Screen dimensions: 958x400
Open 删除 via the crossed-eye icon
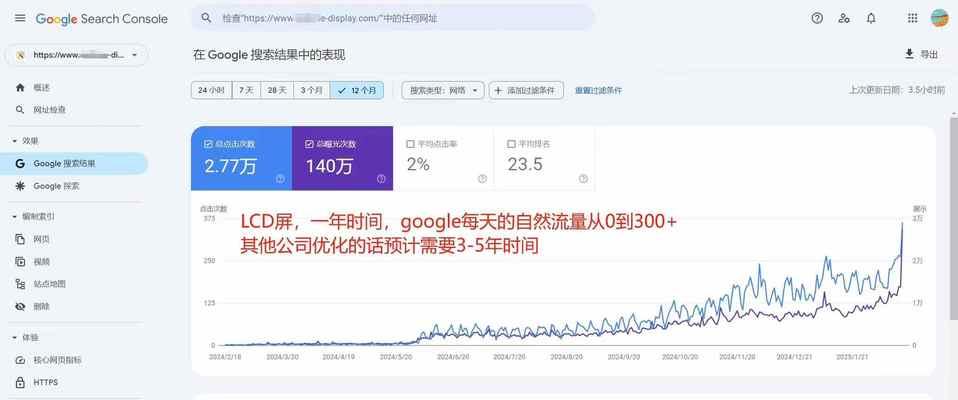click(x=20, y=307)
